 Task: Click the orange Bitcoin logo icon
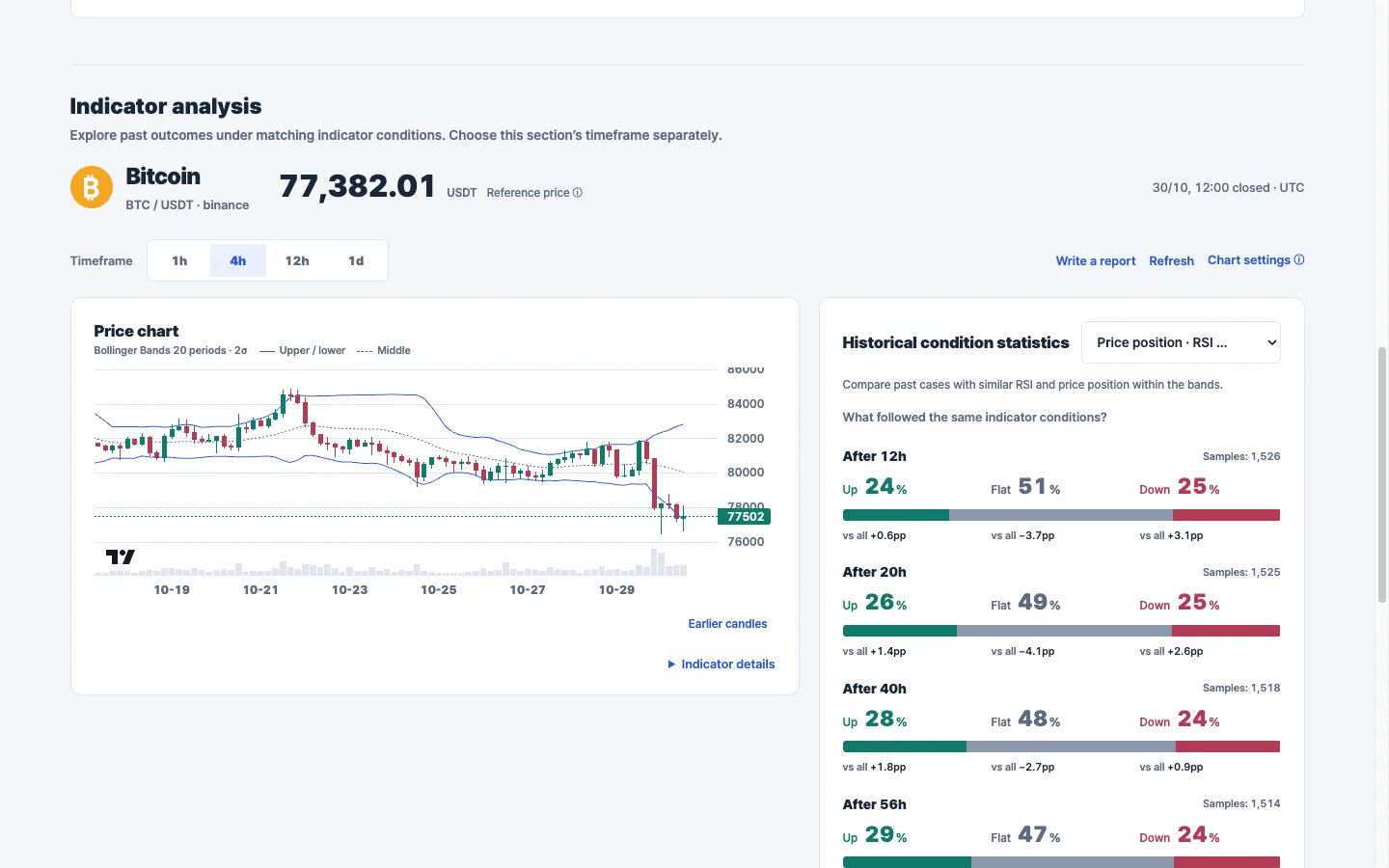pyautogui.click(x=92, y=187)
